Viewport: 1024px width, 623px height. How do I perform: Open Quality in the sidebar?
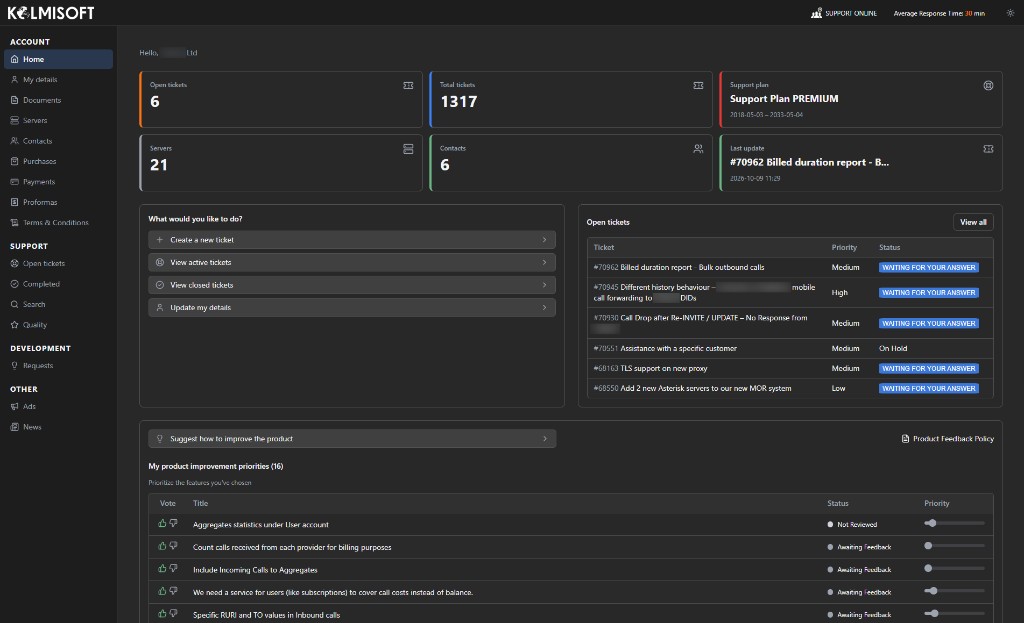58,325
